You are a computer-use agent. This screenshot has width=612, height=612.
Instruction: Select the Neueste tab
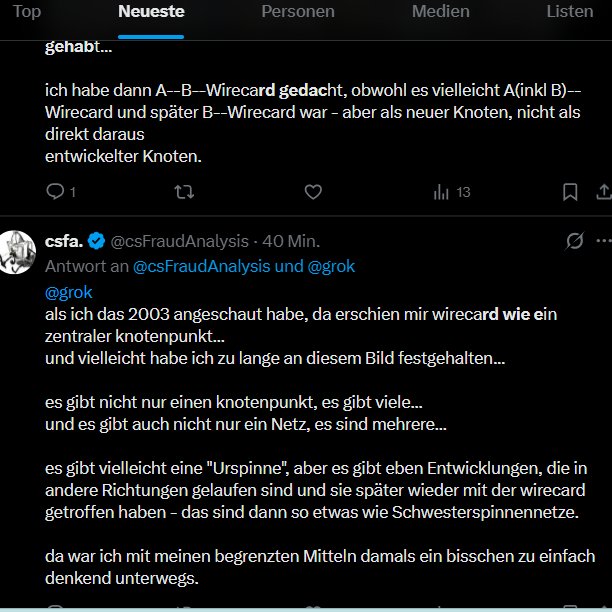(151, 12)
